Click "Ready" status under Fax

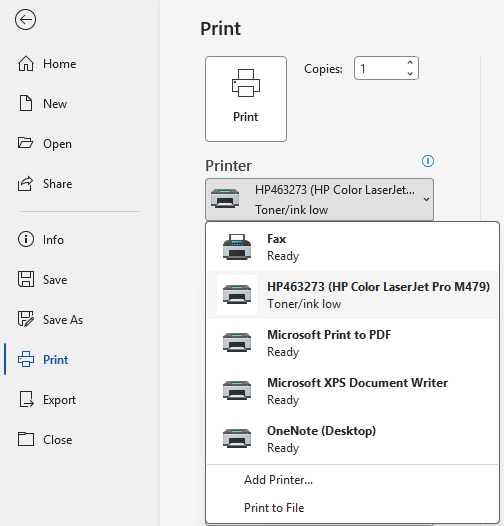click(x=283, y=256)
